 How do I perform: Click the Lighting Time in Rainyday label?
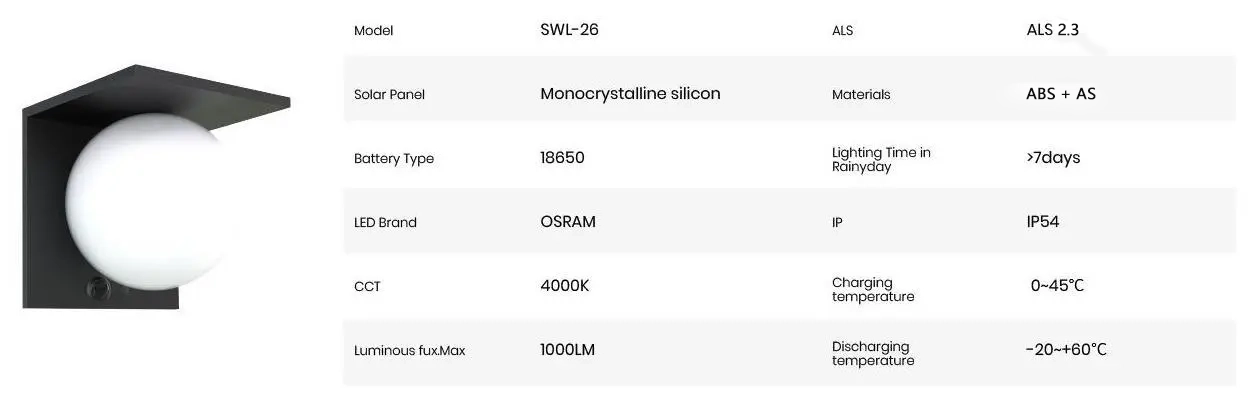pos(881,159)
